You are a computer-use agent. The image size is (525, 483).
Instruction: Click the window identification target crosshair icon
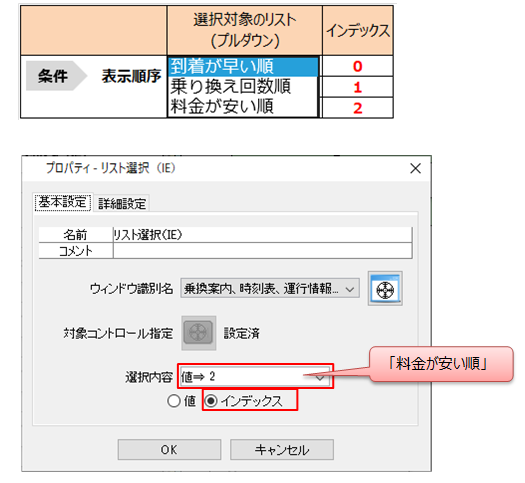[x=385, y=289]
